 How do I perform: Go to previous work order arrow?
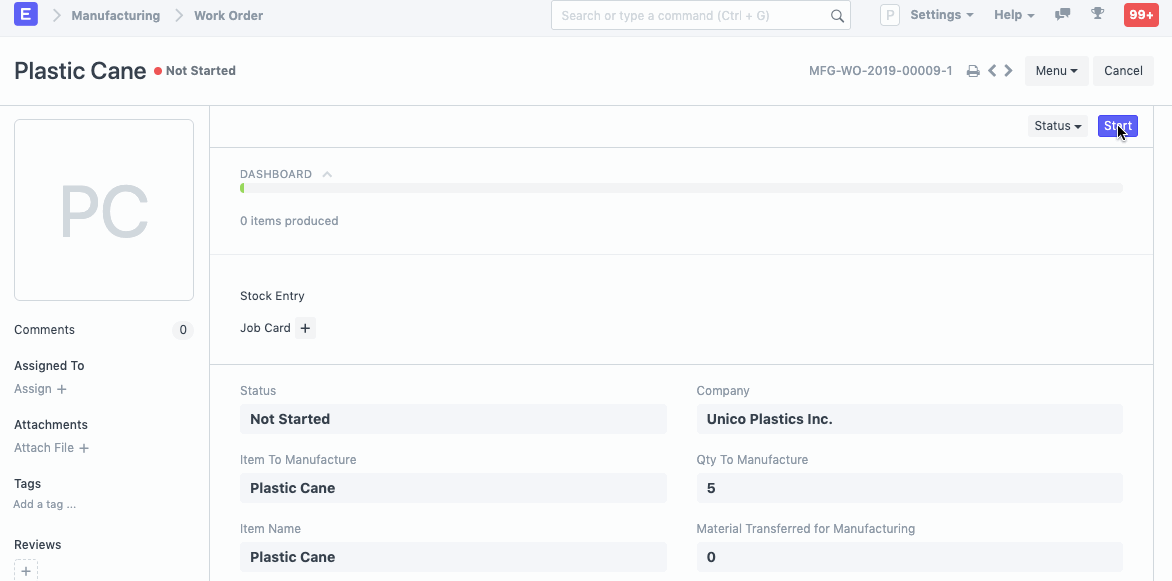(x=992, y=71)
